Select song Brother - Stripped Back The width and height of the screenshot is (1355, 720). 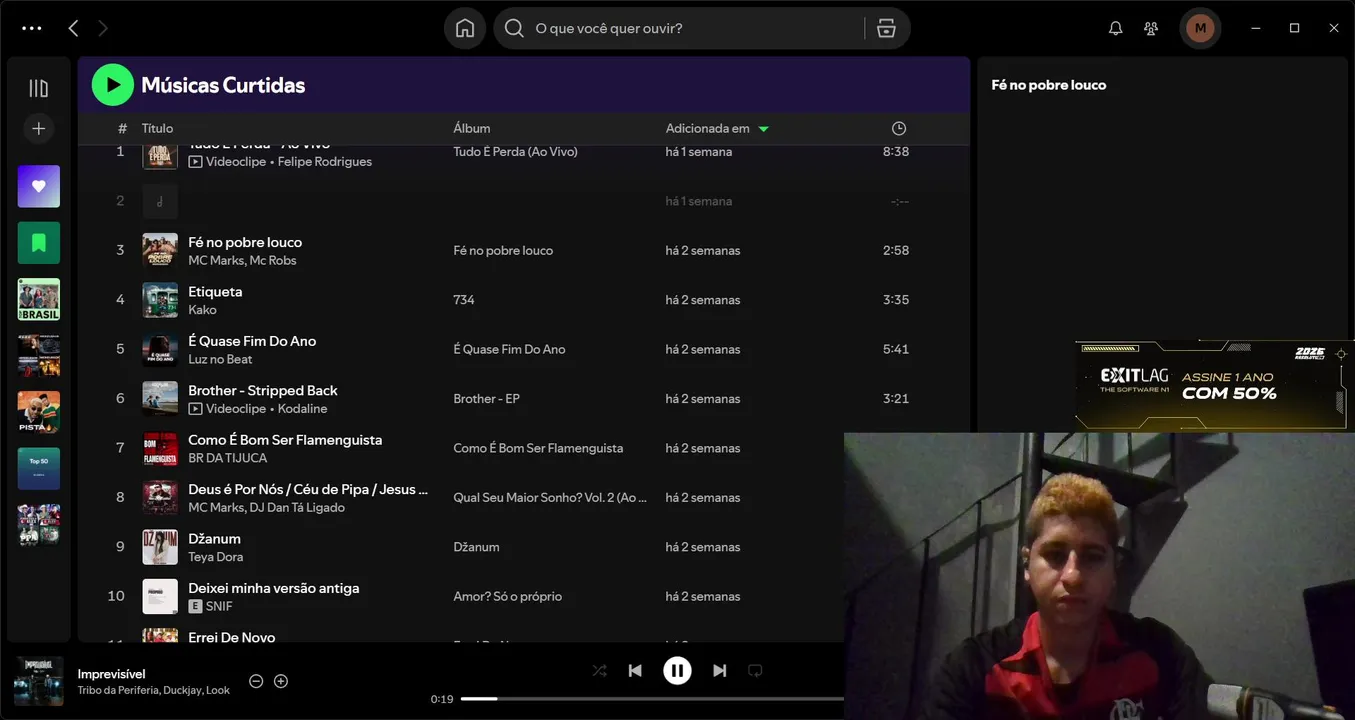click(263, 390)
